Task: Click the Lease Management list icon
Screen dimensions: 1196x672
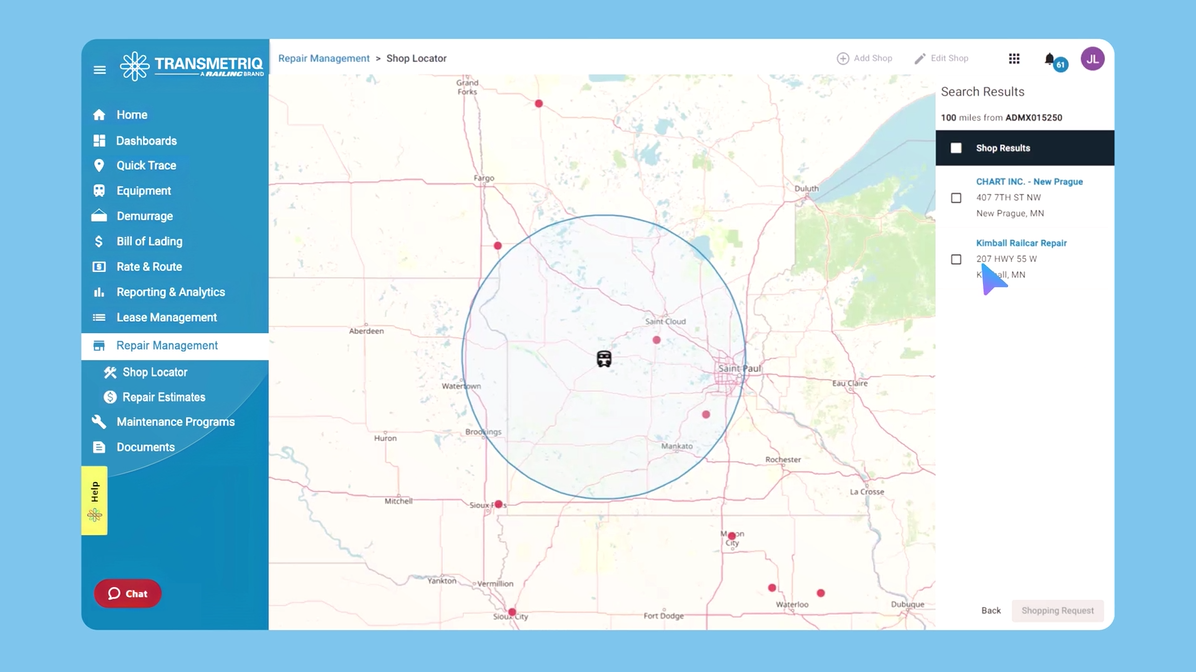Action: tap(99, 317)
